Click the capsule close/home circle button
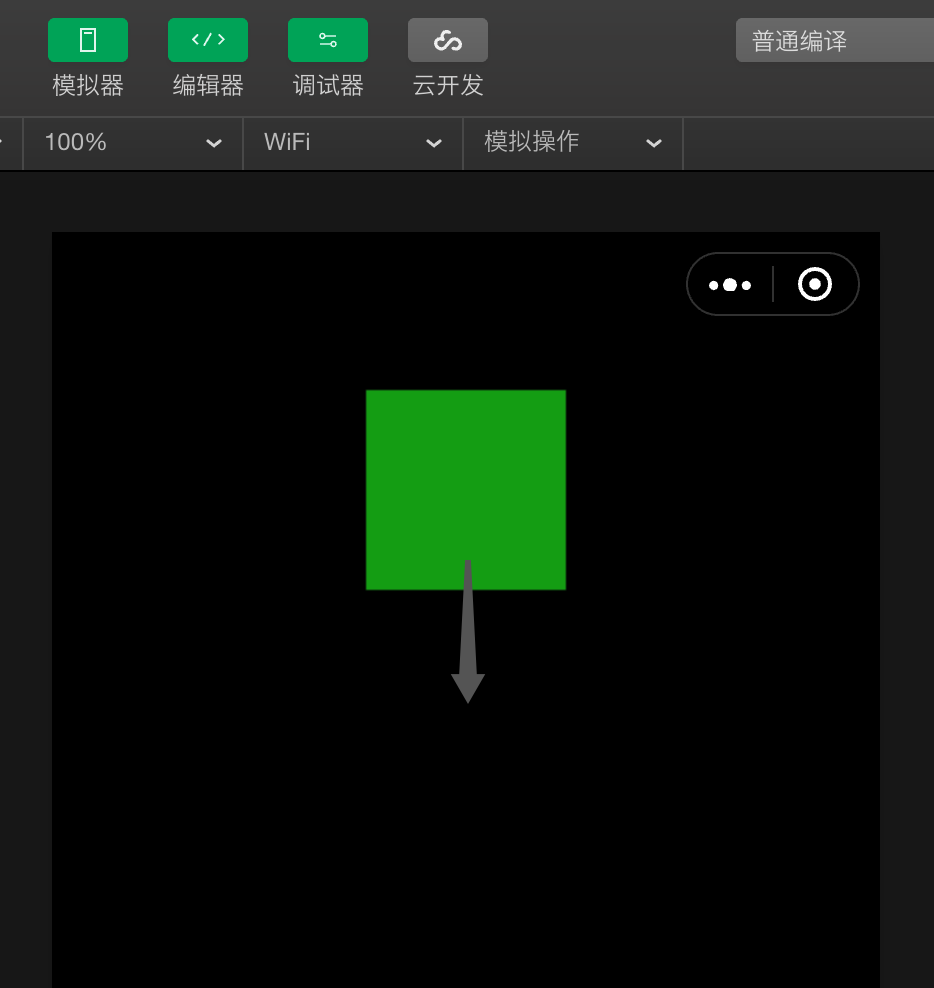Viewport: 934px width, 988px height. point(815,284)
